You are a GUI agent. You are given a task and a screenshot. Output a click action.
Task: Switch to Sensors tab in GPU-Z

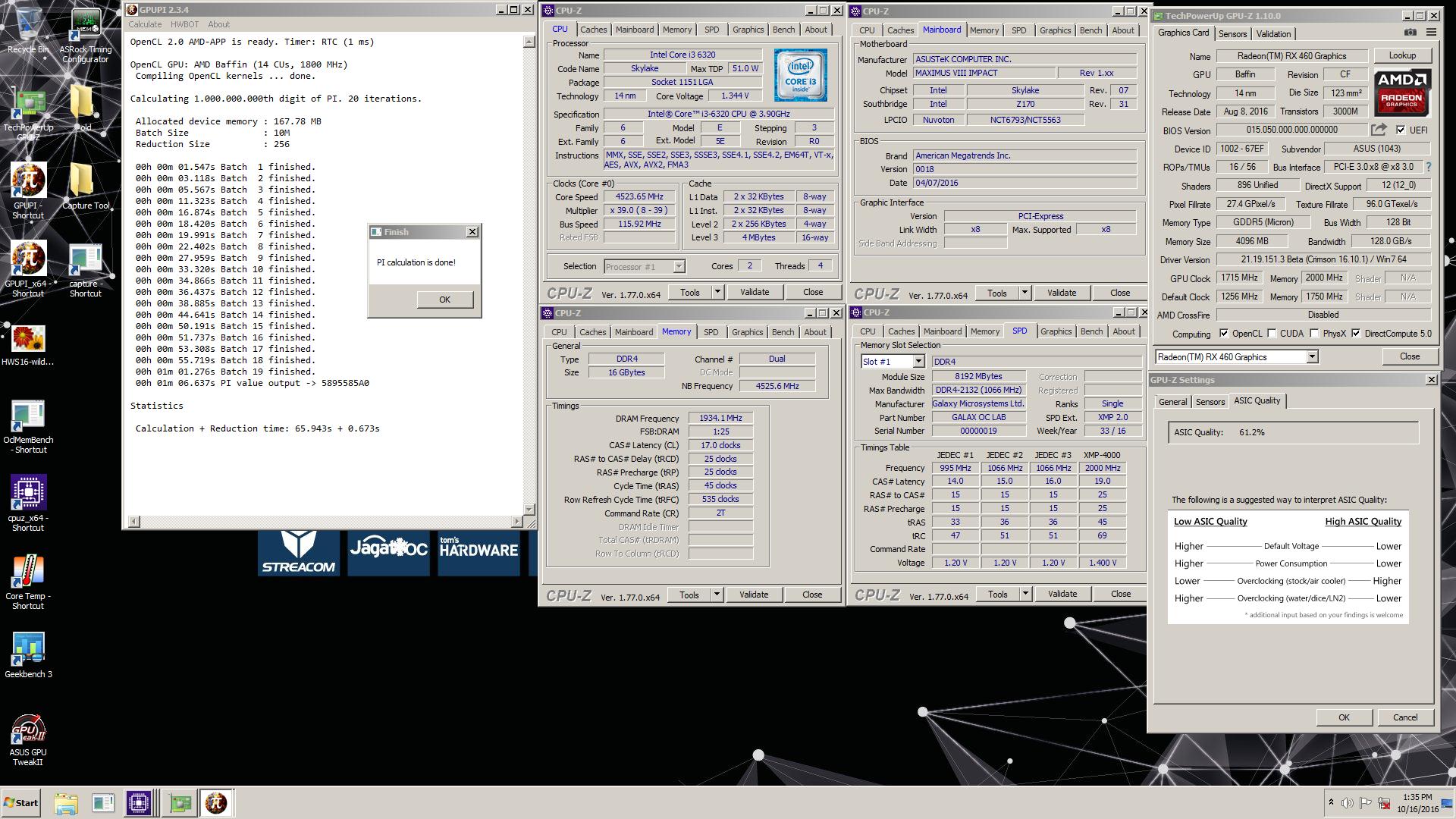[x=1232, y=34]
